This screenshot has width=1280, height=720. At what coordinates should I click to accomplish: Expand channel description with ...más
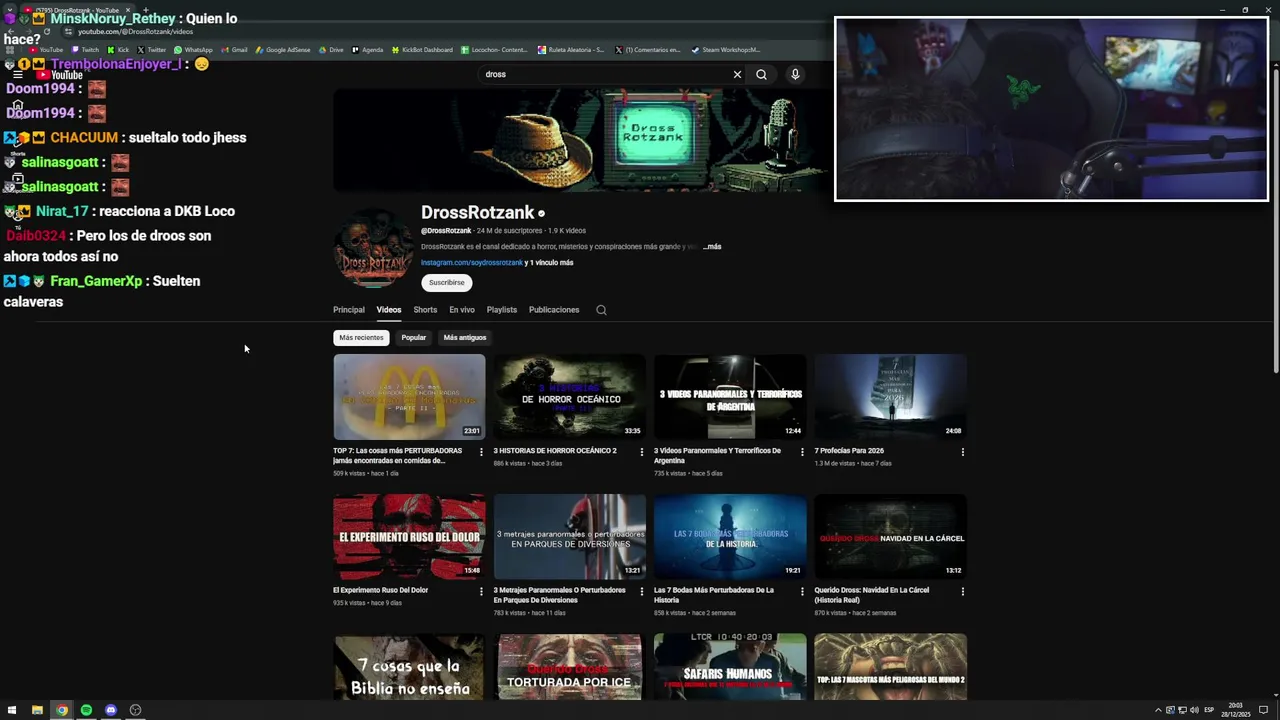tap(712, 247)
